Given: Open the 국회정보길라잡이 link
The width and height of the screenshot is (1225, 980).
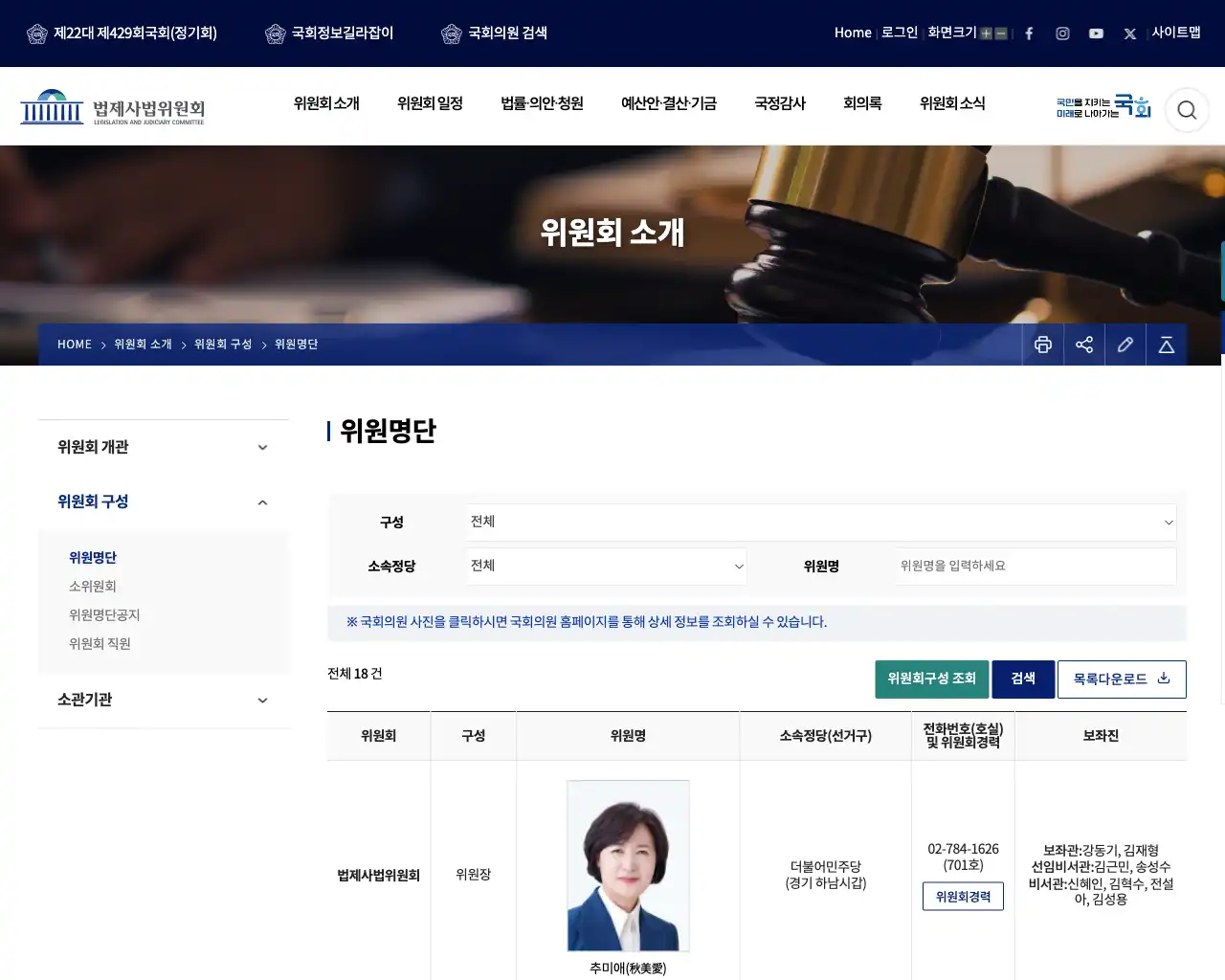Looking at the screenshot, I should tap(329, 33).
